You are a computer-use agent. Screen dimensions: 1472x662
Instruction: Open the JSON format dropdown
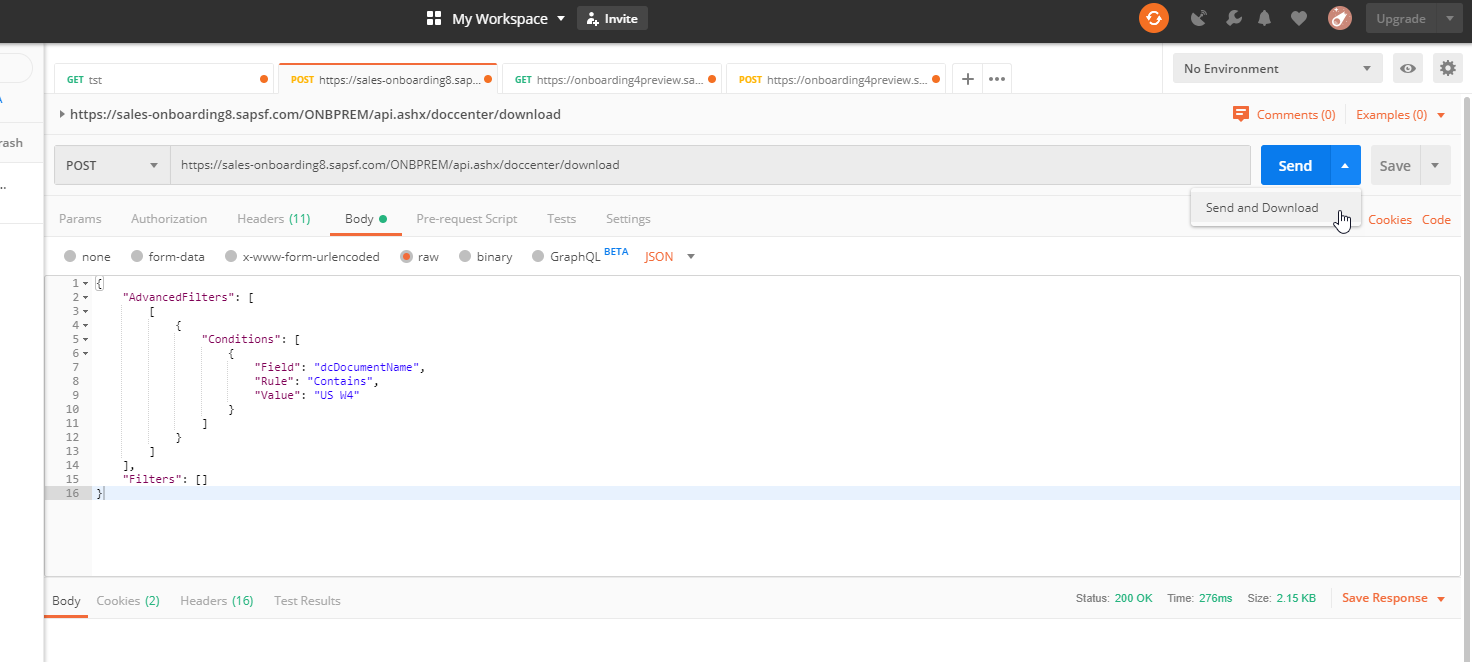[669, 257]
